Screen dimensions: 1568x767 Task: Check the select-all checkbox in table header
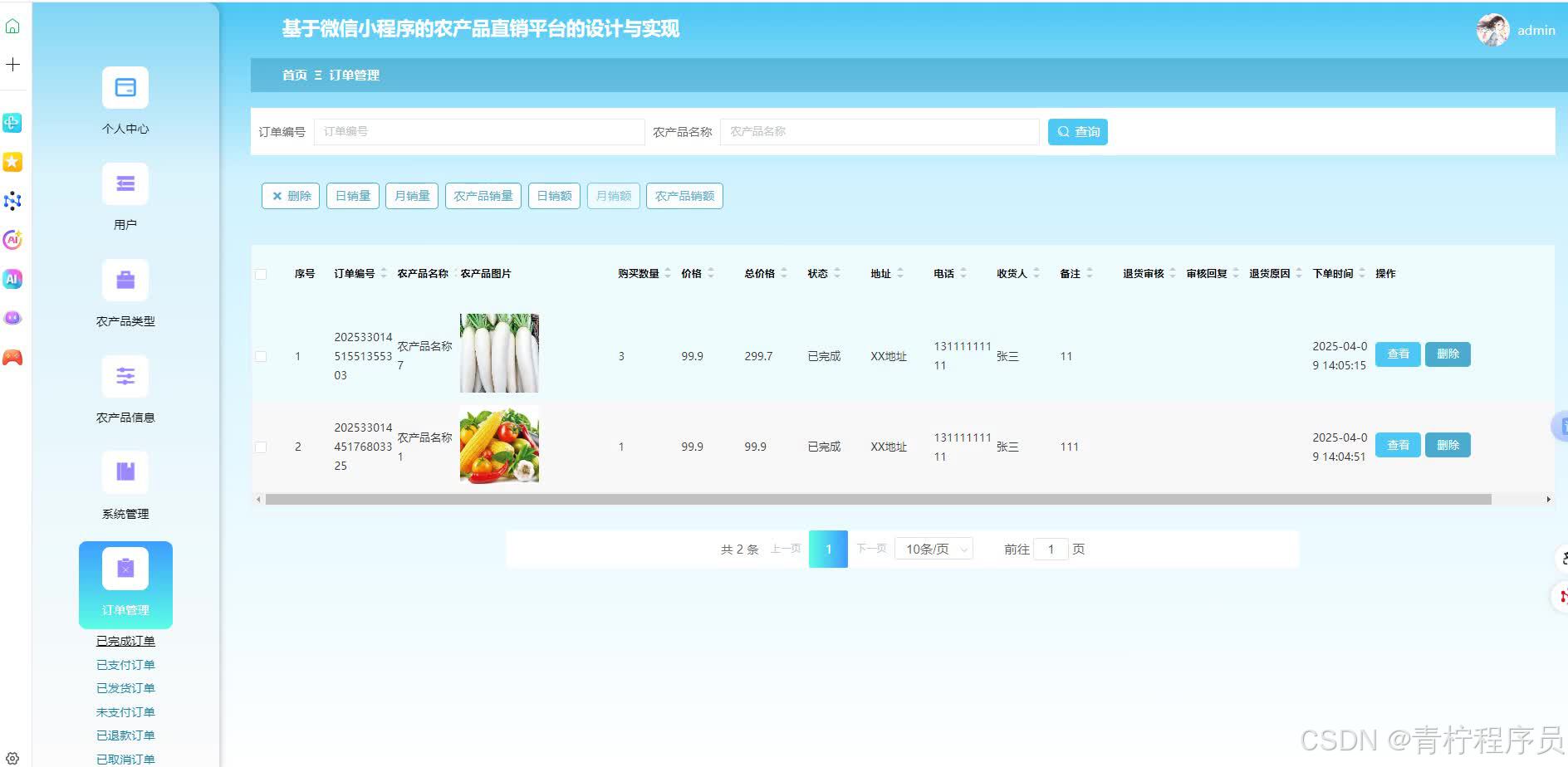click(x=261, y=273)
